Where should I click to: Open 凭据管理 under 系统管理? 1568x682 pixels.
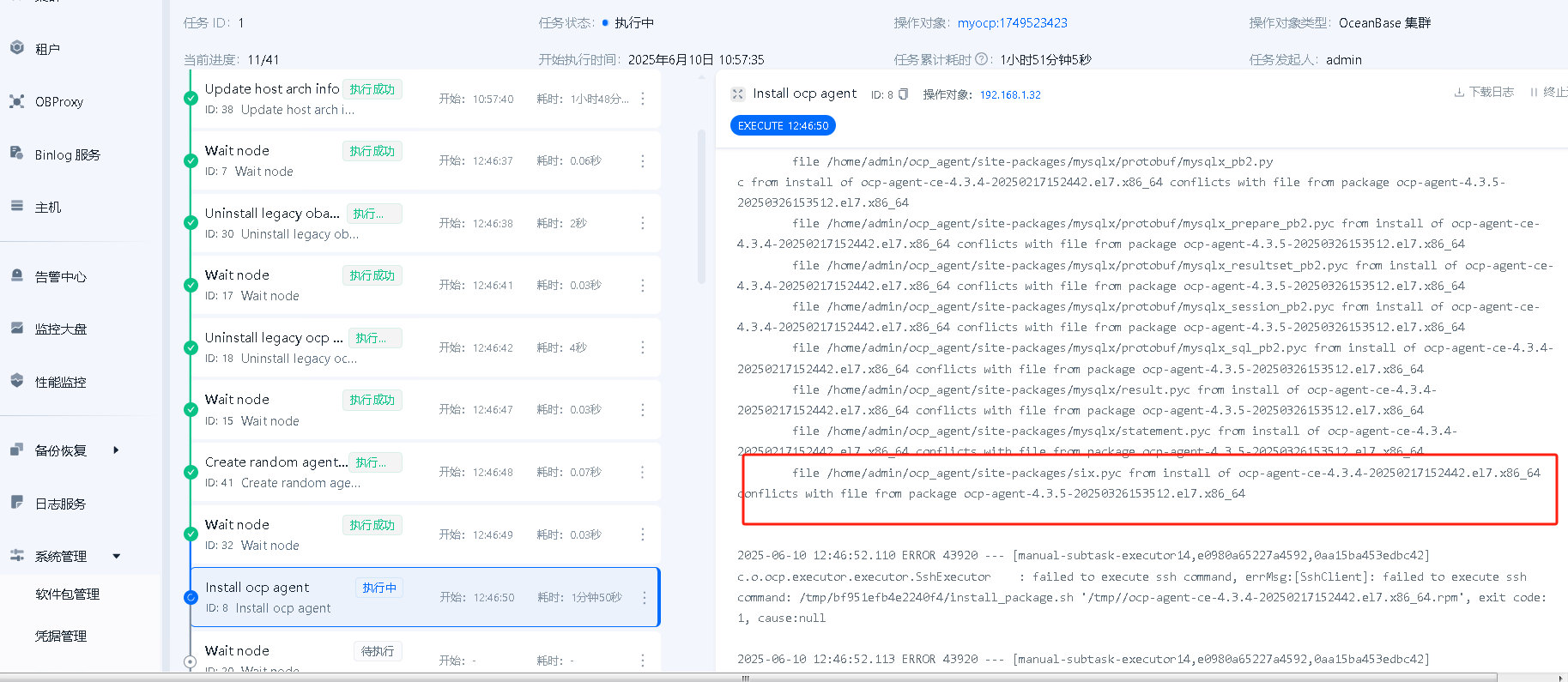click(x=61, y=636)
